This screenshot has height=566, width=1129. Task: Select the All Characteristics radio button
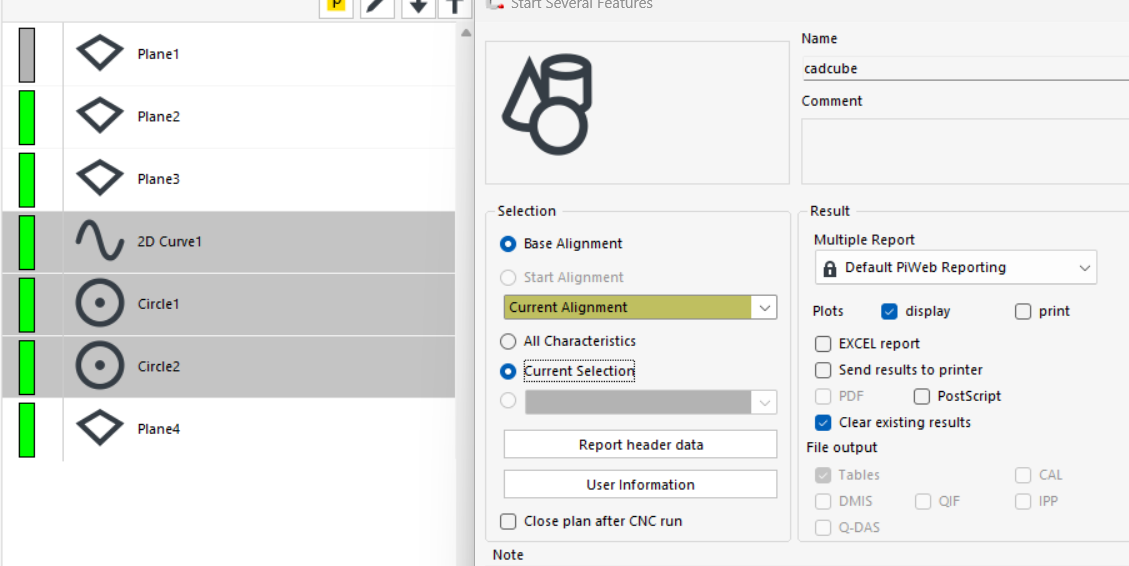508,341
